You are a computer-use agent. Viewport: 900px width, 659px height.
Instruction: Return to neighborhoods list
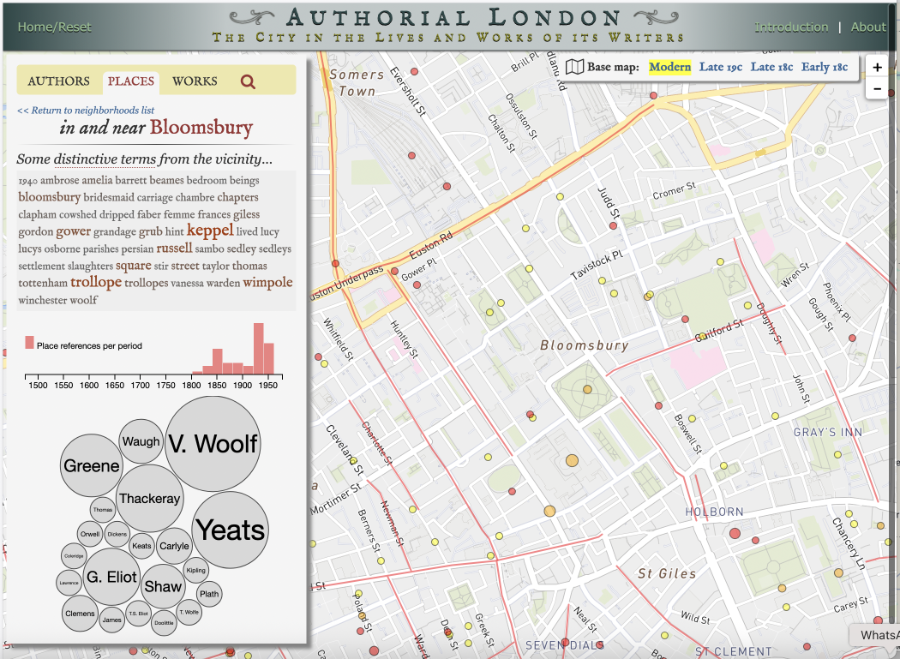(x=85, y=110)
